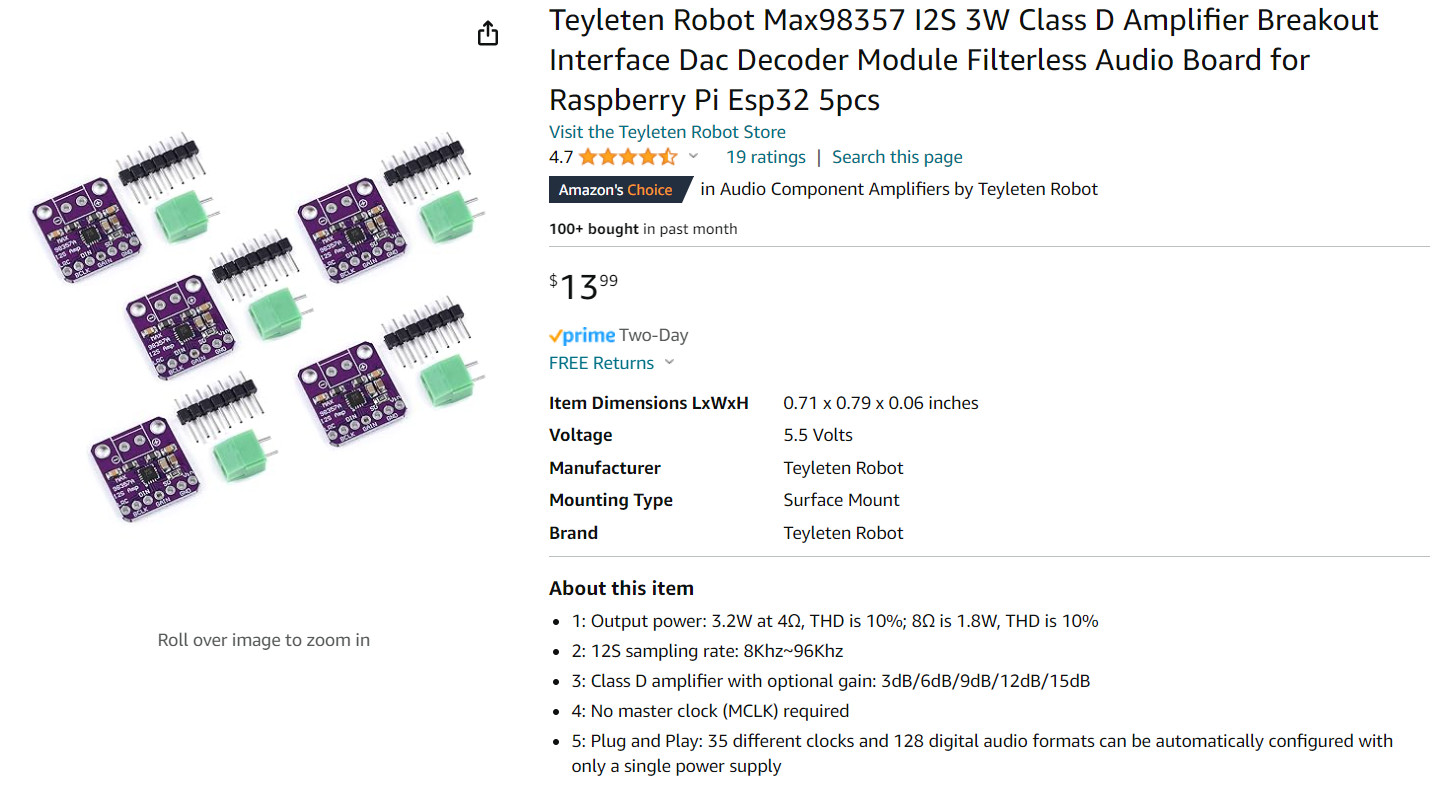Click the About this item heading
Screen dimensions: 1432x789
(x=621, y=588)
